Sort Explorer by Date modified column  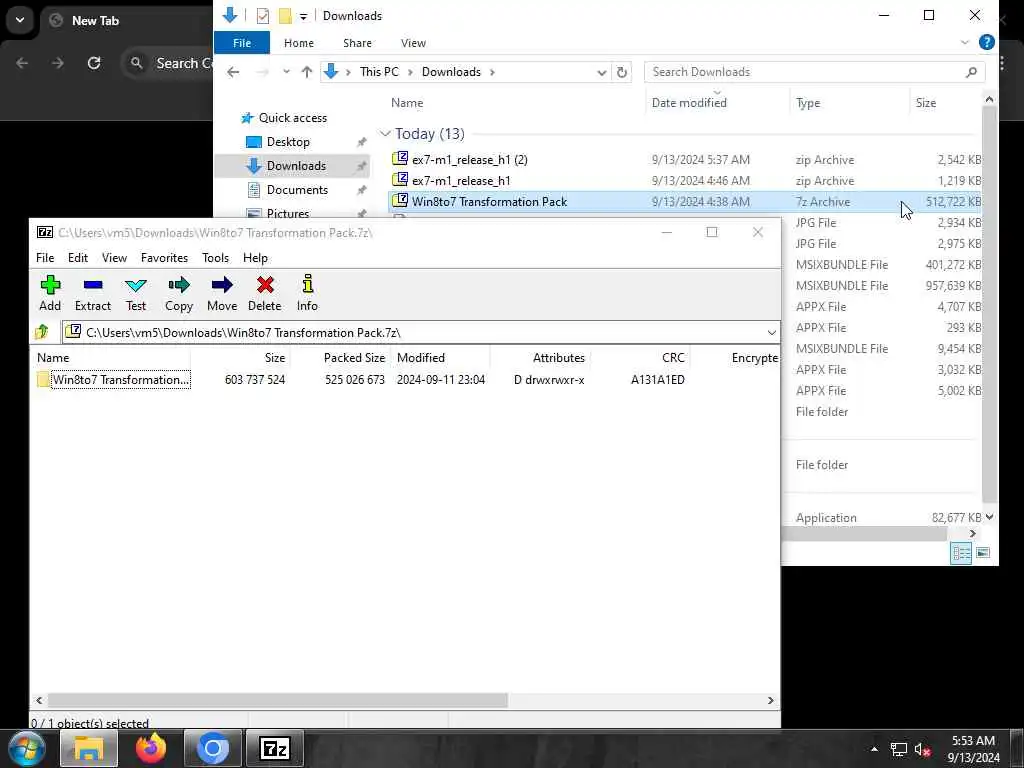[x=689, y=103]
